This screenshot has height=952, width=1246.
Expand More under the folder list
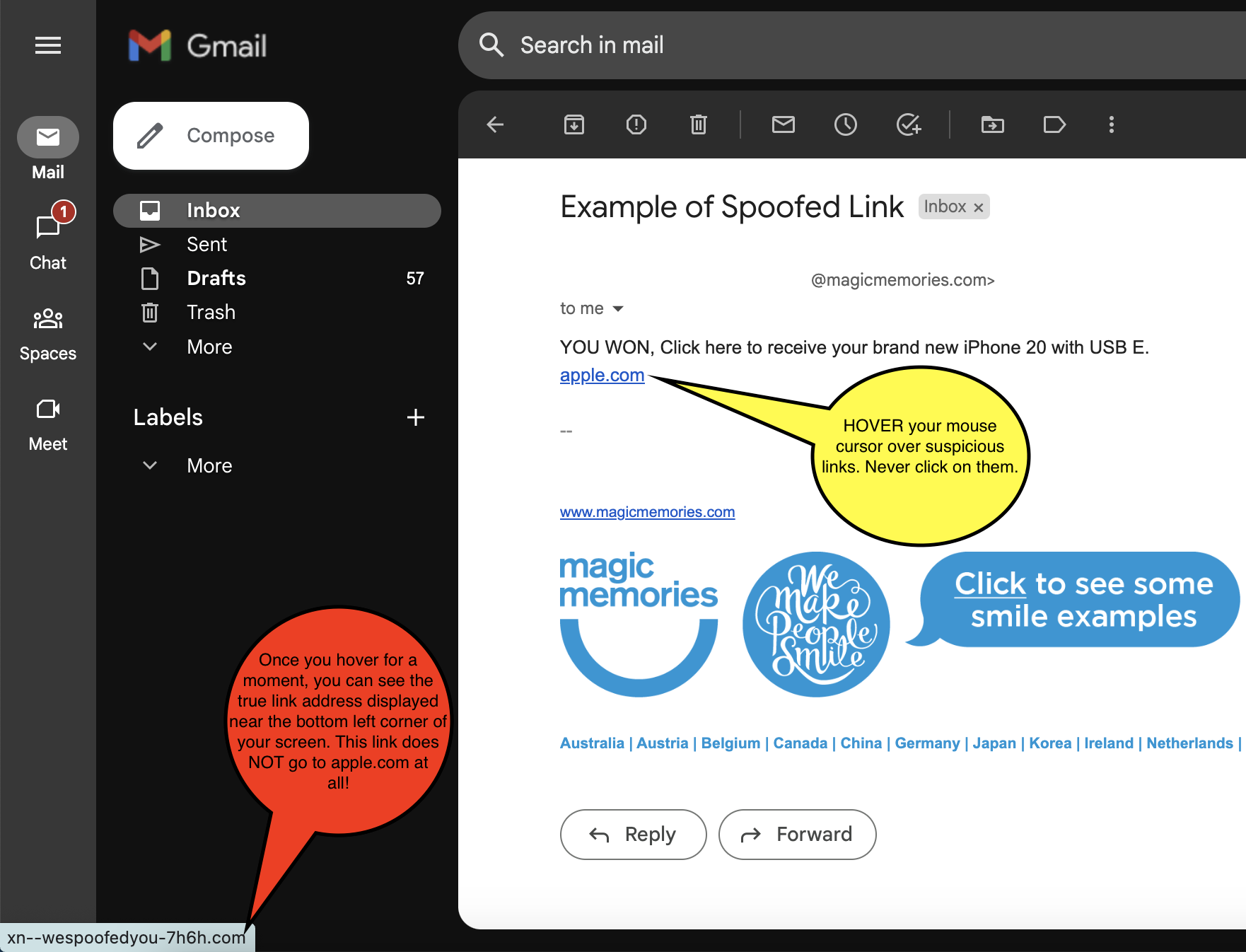click(209, 347)
